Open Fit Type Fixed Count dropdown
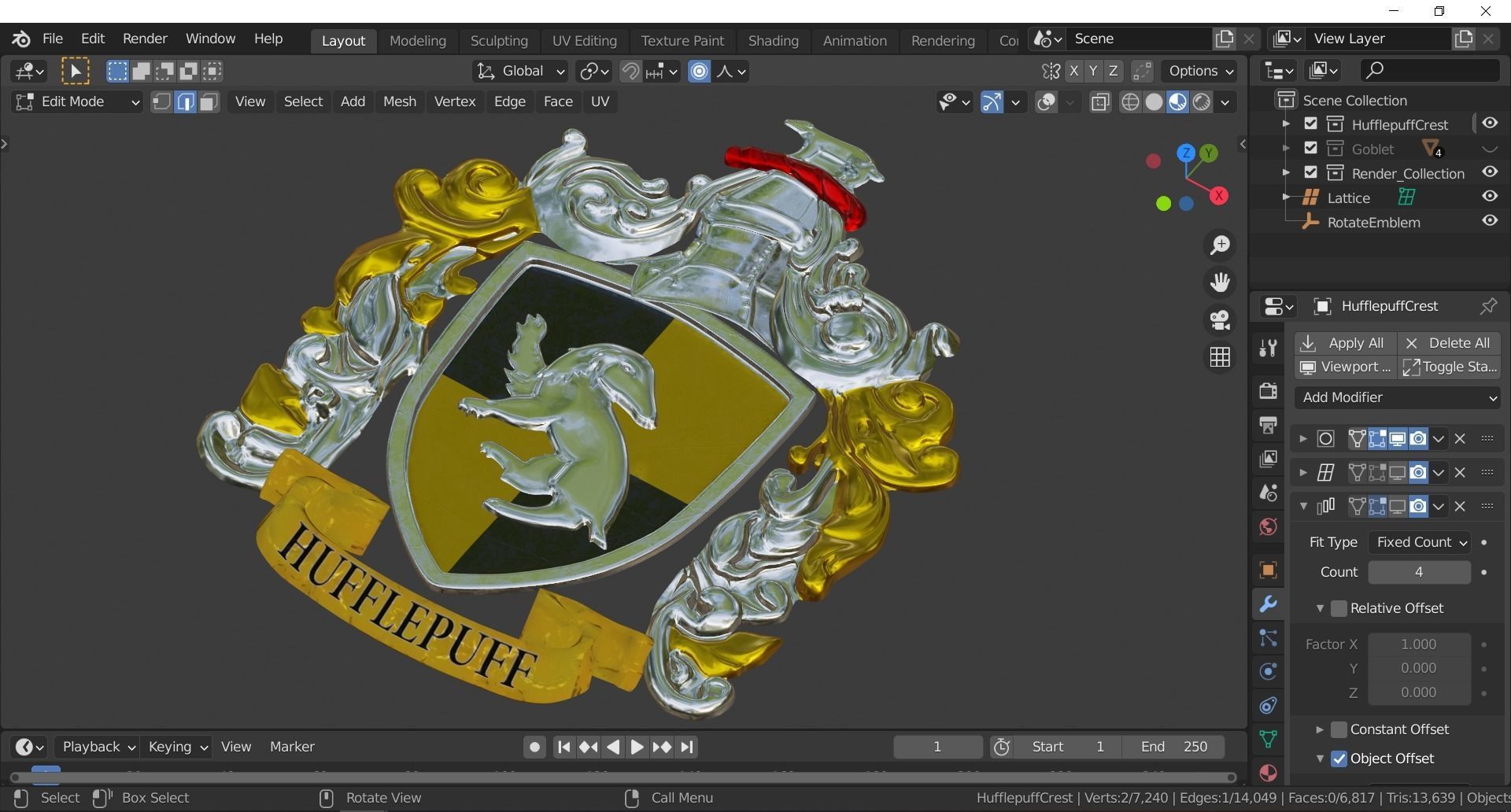Image resolution: width=1511 pixels, height=812 pixels. [1420, 542]
